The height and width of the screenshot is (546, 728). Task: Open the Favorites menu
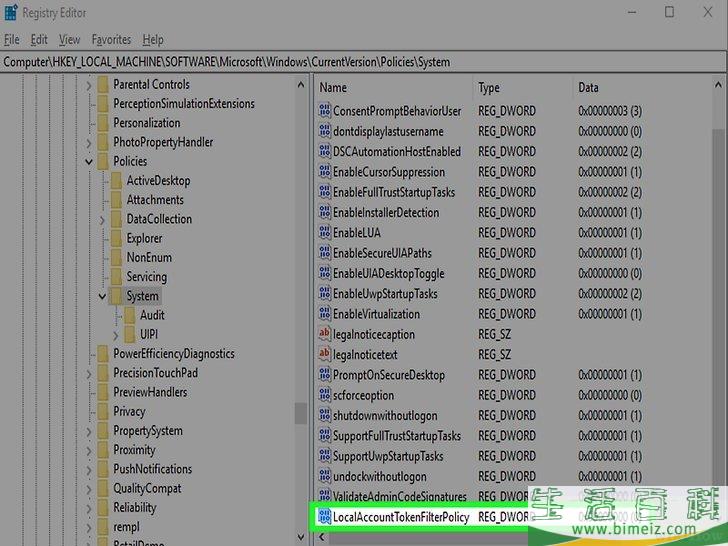111,40
